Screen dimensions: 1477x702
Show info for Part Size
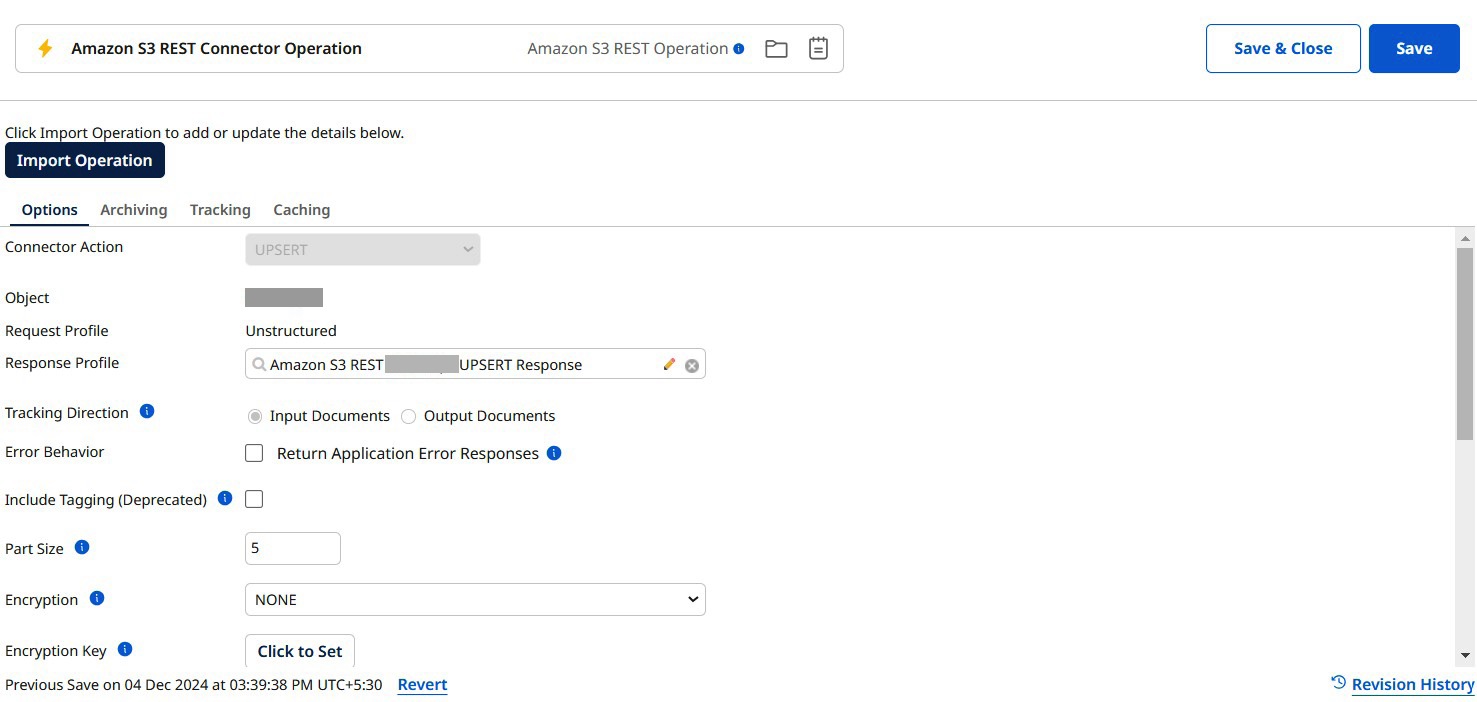[x=83, y=547]
